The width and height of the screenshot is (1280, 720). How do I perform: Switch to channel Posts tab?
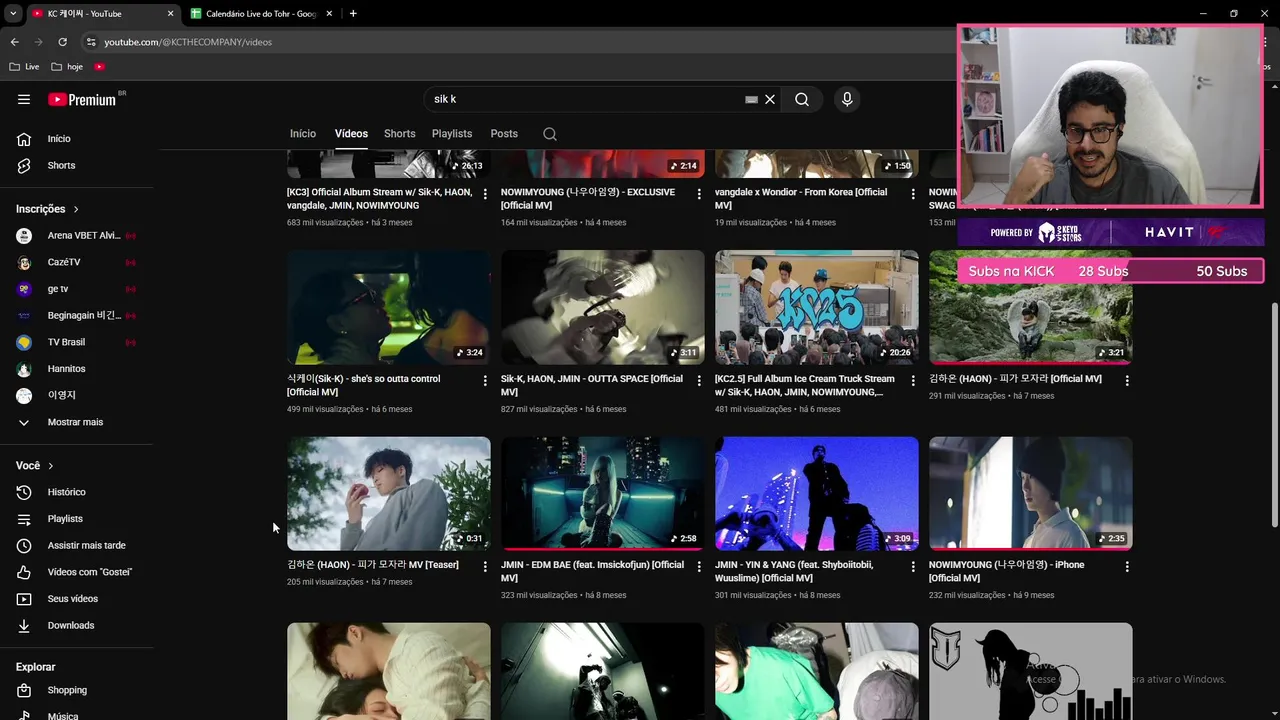tap(504, 134)
